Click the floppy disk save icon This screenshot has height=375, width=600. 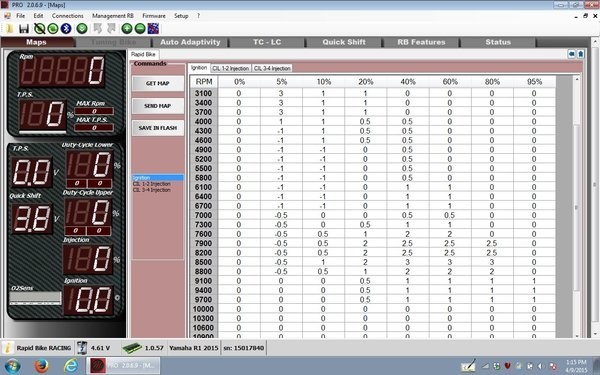[x=24, y=29]
